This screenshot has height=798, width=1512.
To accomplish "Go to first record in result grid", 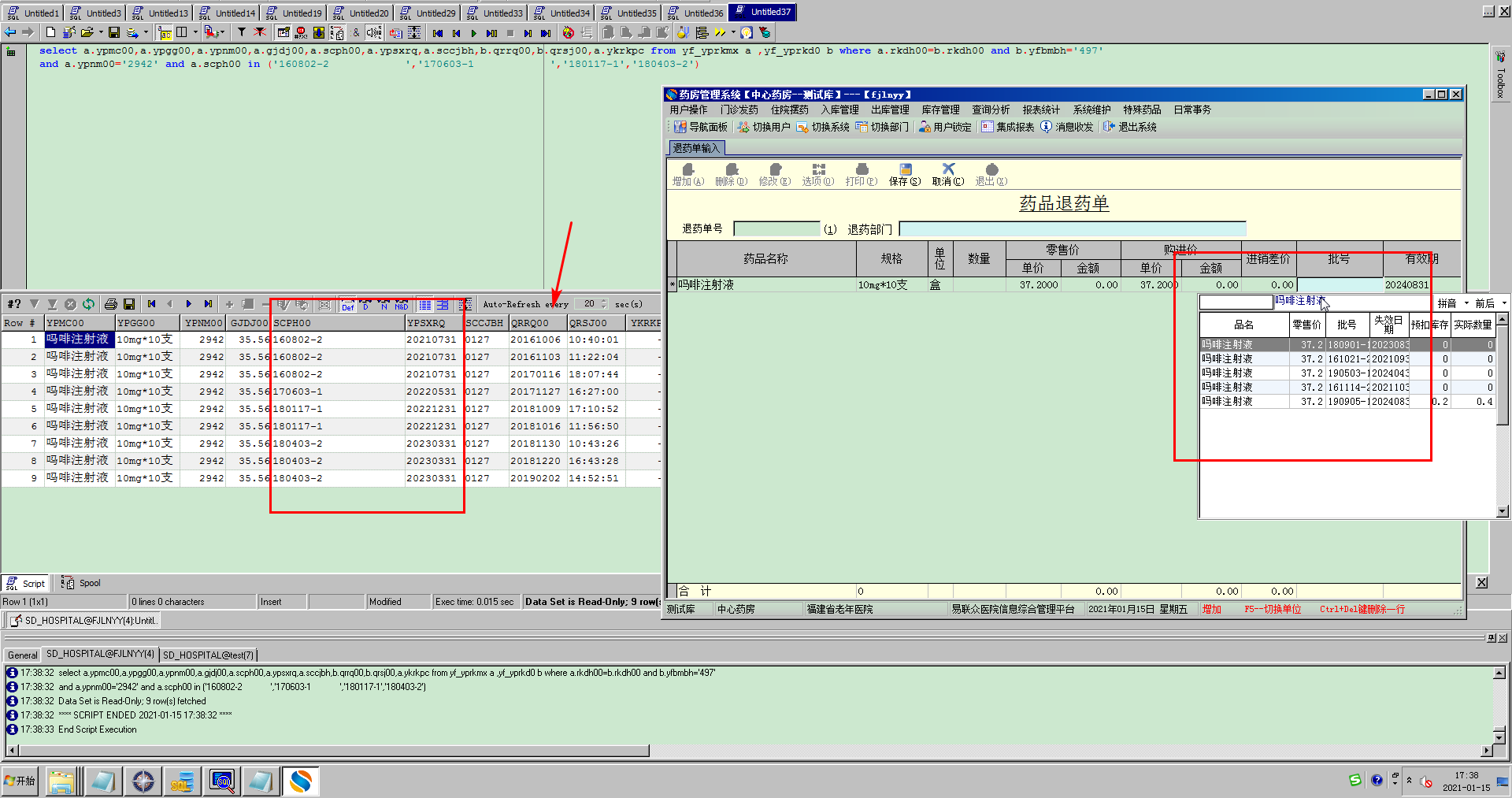I will click(x=151, y=304).
